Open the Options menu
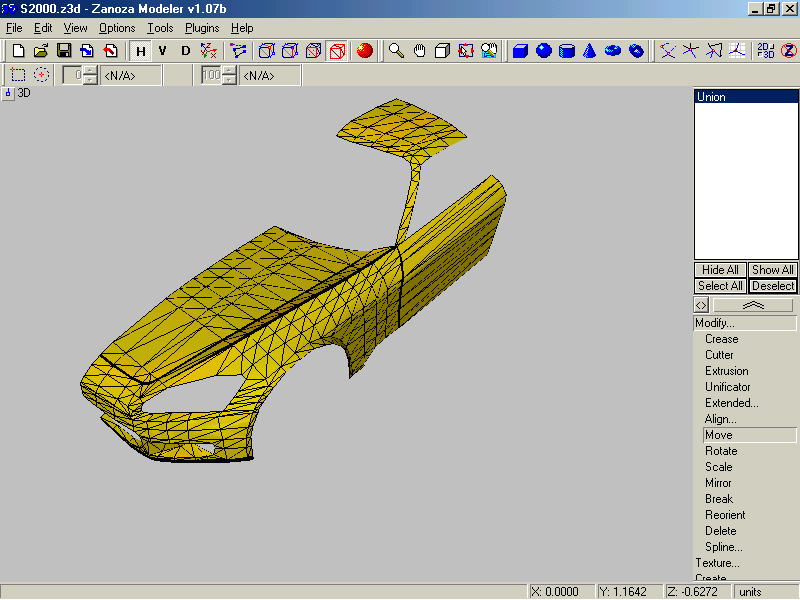 (117, 28)
